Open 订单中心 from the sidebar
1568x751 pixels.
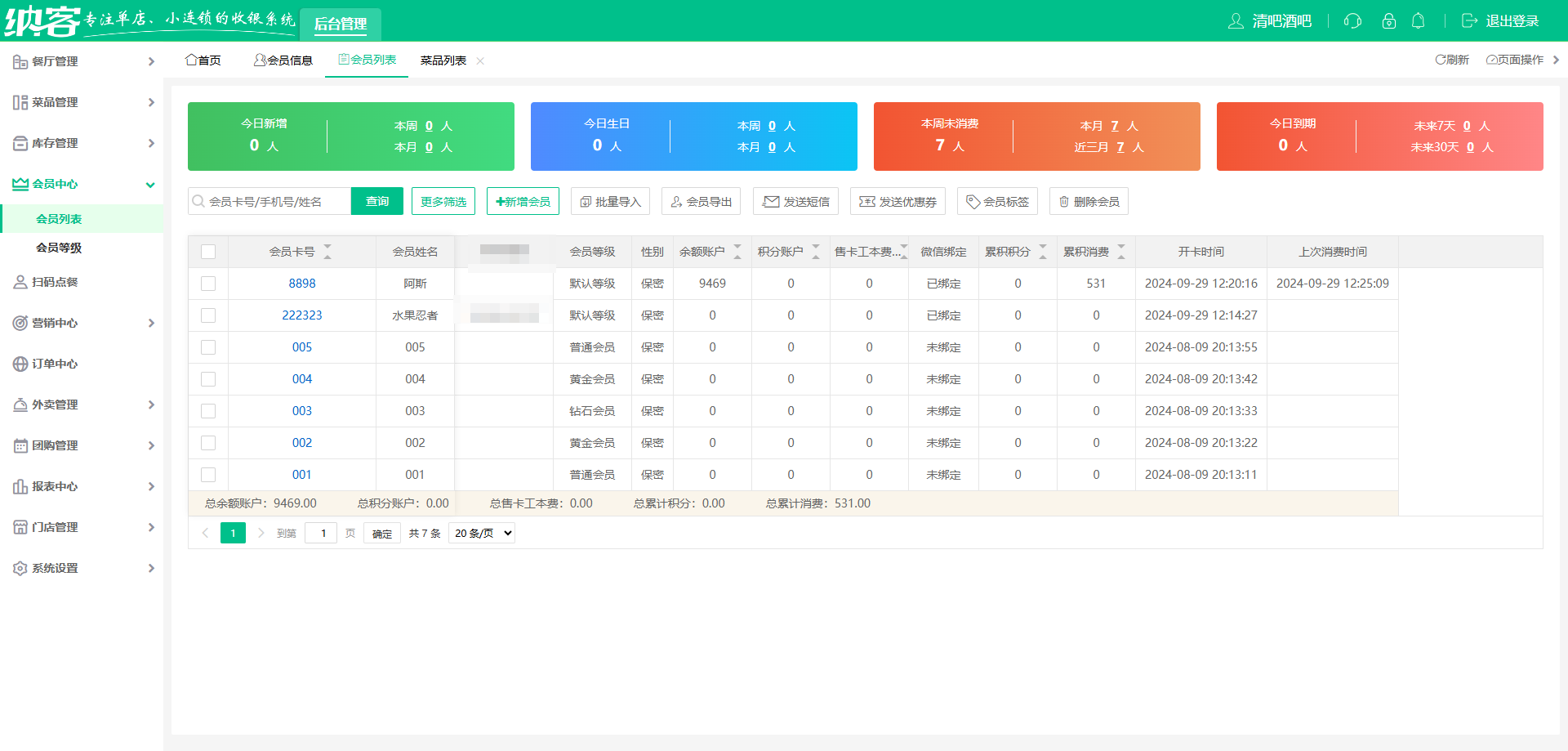[x=55, y=364]
